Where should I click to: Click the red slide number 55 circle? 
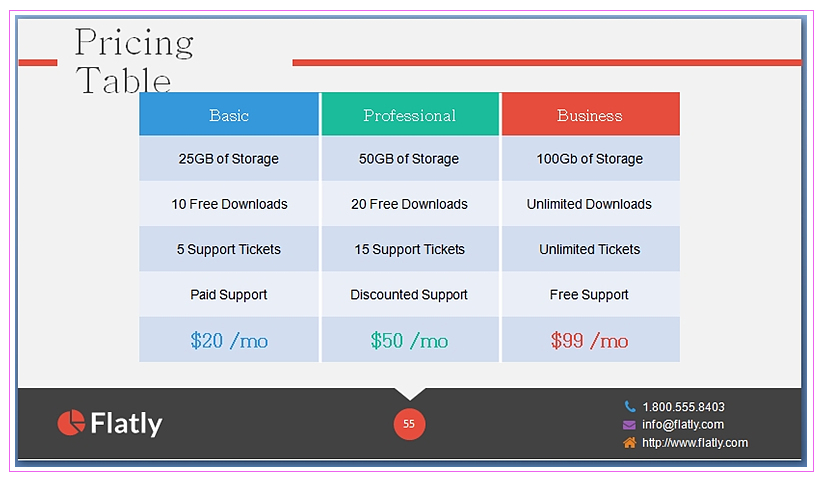(409, 424)
